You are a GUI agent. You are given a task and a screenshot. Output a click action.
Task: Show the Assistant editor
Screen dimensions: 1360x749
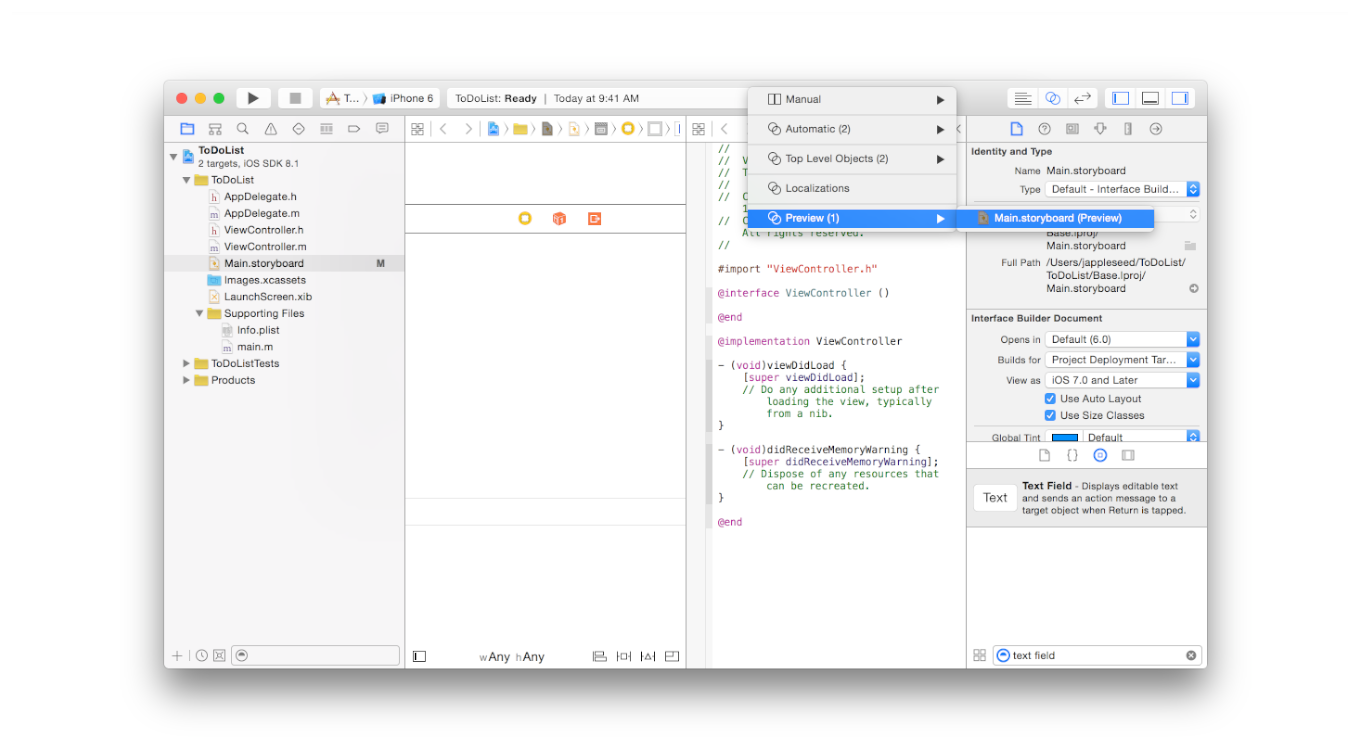[x=1052, y=98]
